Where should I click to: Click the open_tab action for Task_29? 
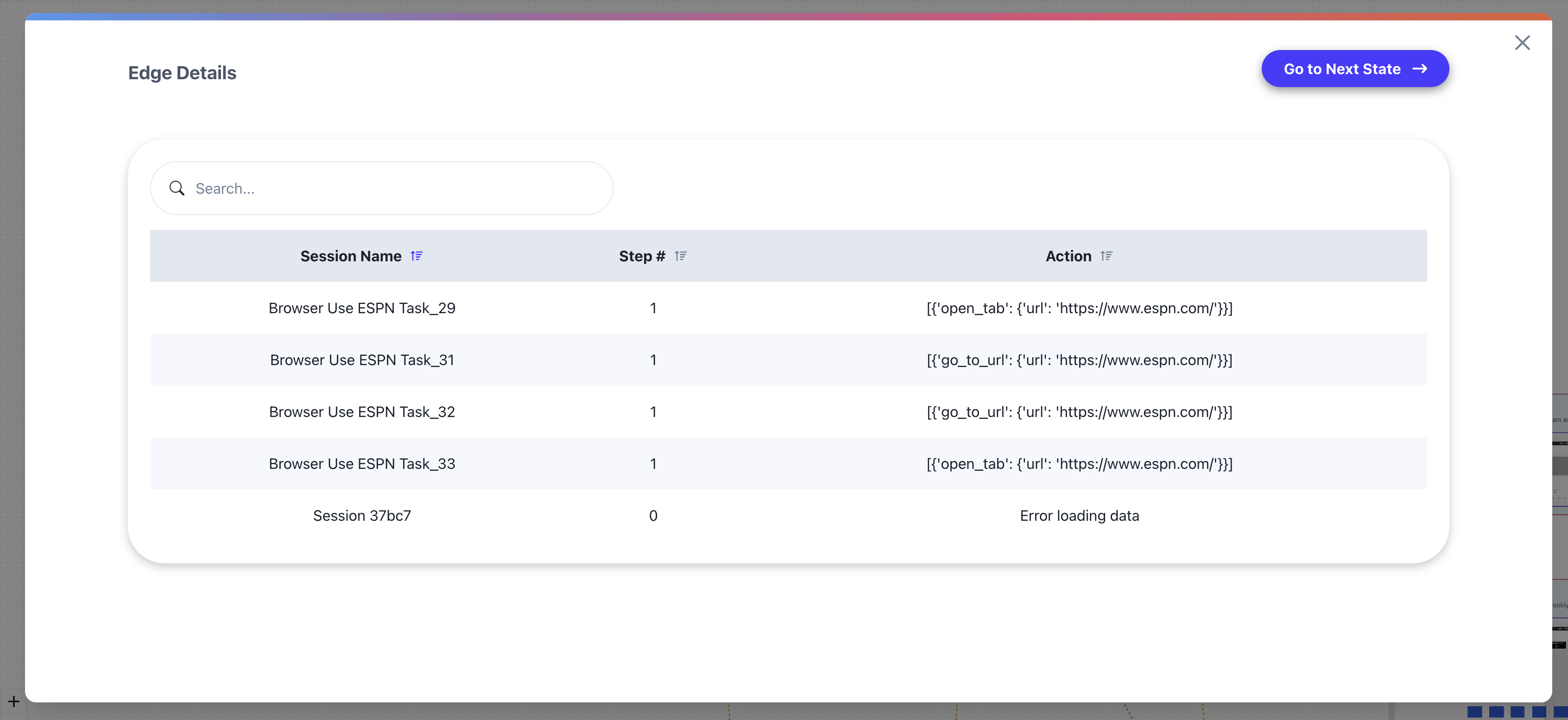(x=1079, y=308)
